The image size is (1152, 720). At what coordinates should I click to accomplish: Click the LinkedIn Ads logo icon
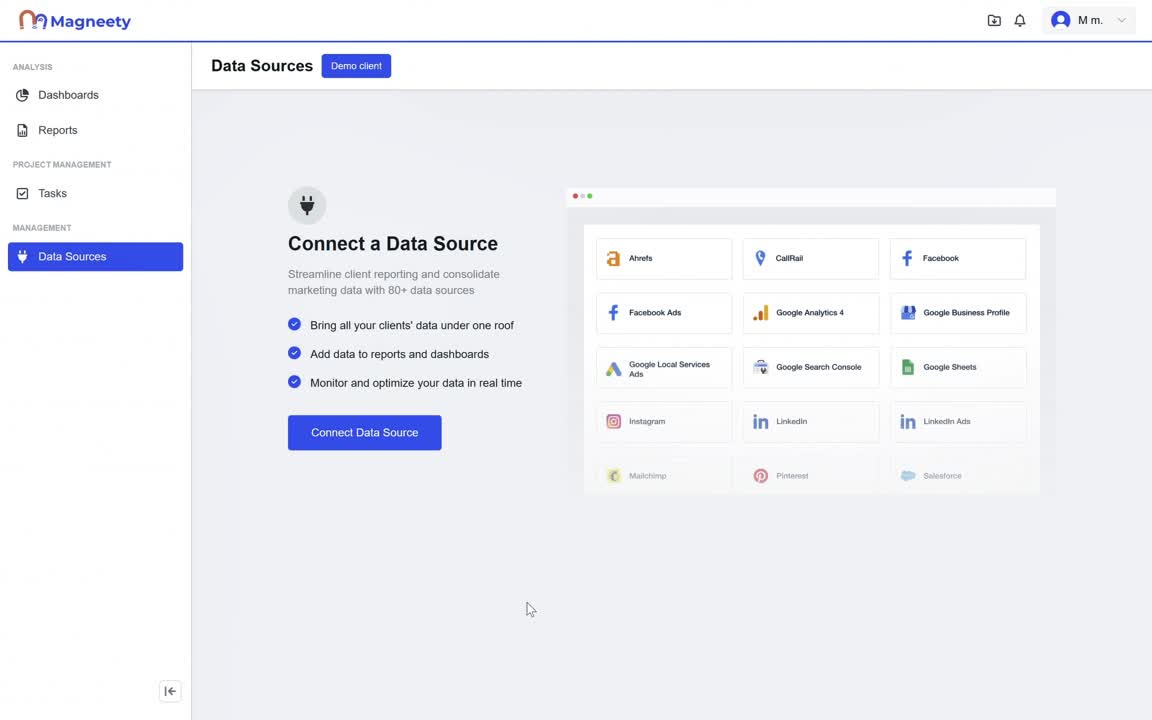[908, 422]
